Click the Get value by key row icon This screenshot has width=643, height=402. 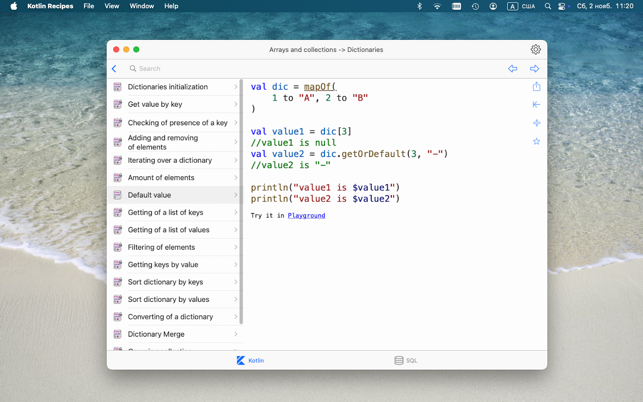[x=118, y=104]
